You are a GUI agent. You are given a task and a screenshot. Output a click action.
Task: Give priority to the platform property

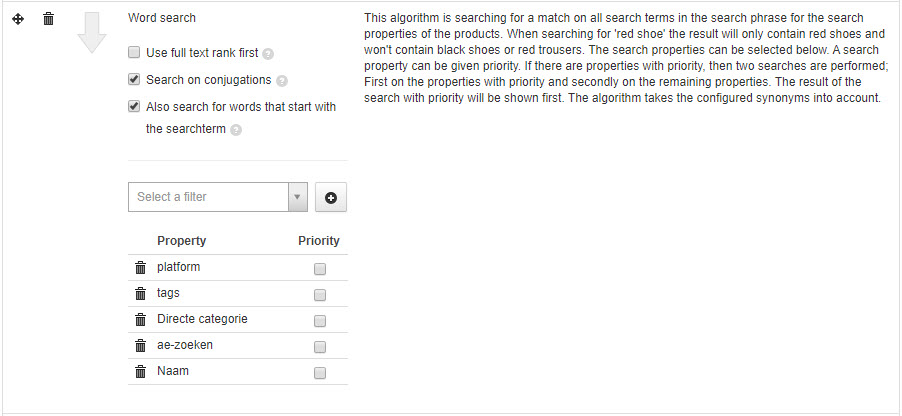pyautogui.click(x=320, y=269)
